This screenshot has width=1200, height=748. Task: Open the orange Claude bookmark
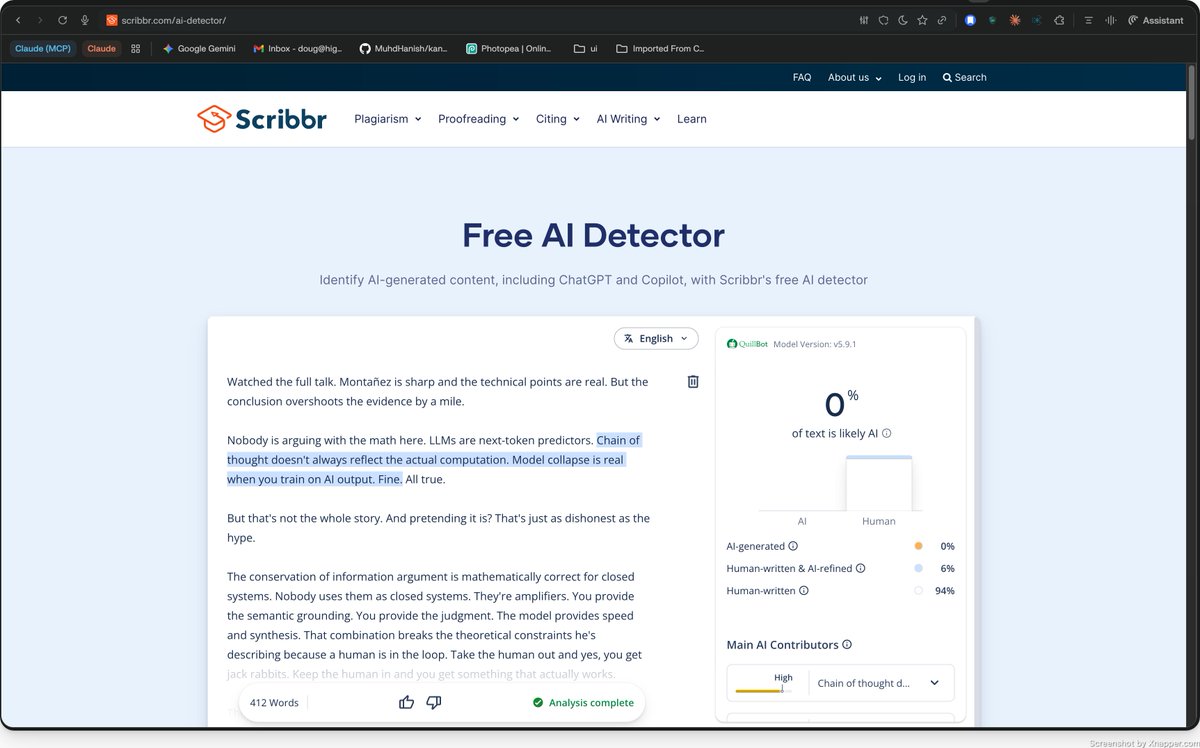point(101,48)
